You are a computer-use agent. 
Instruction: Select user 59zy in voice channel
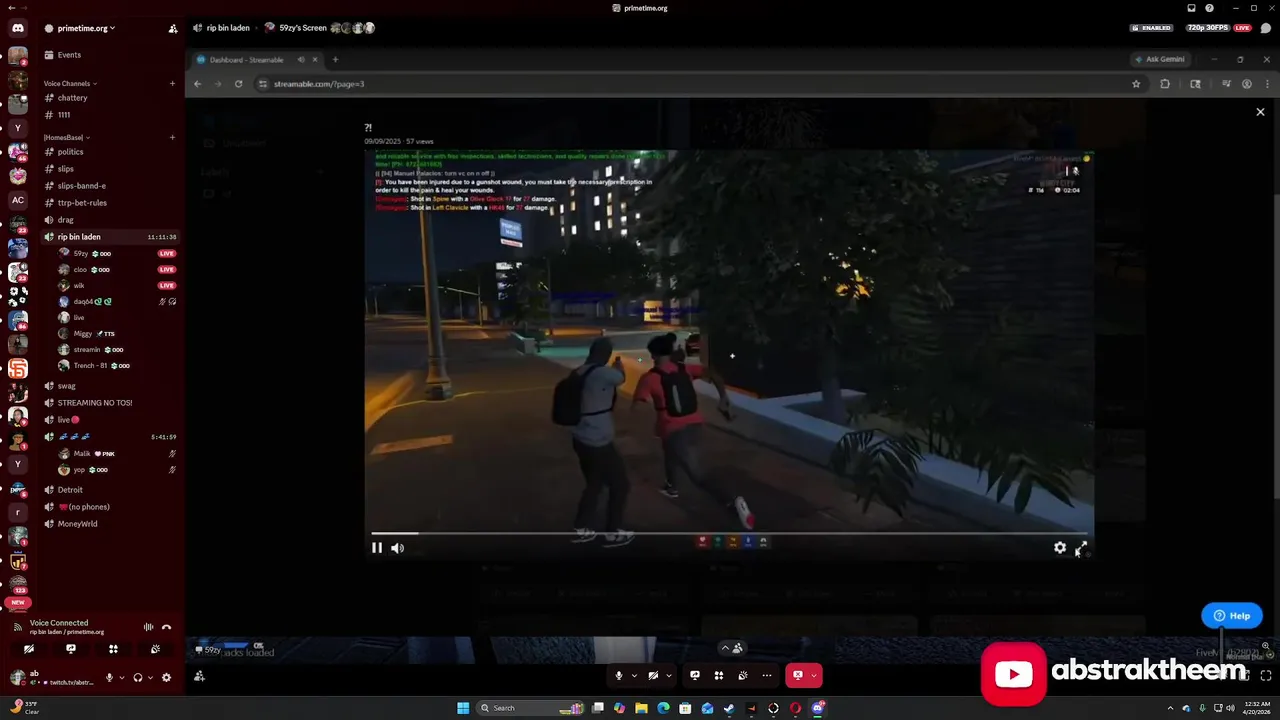[x=81, y=254]
